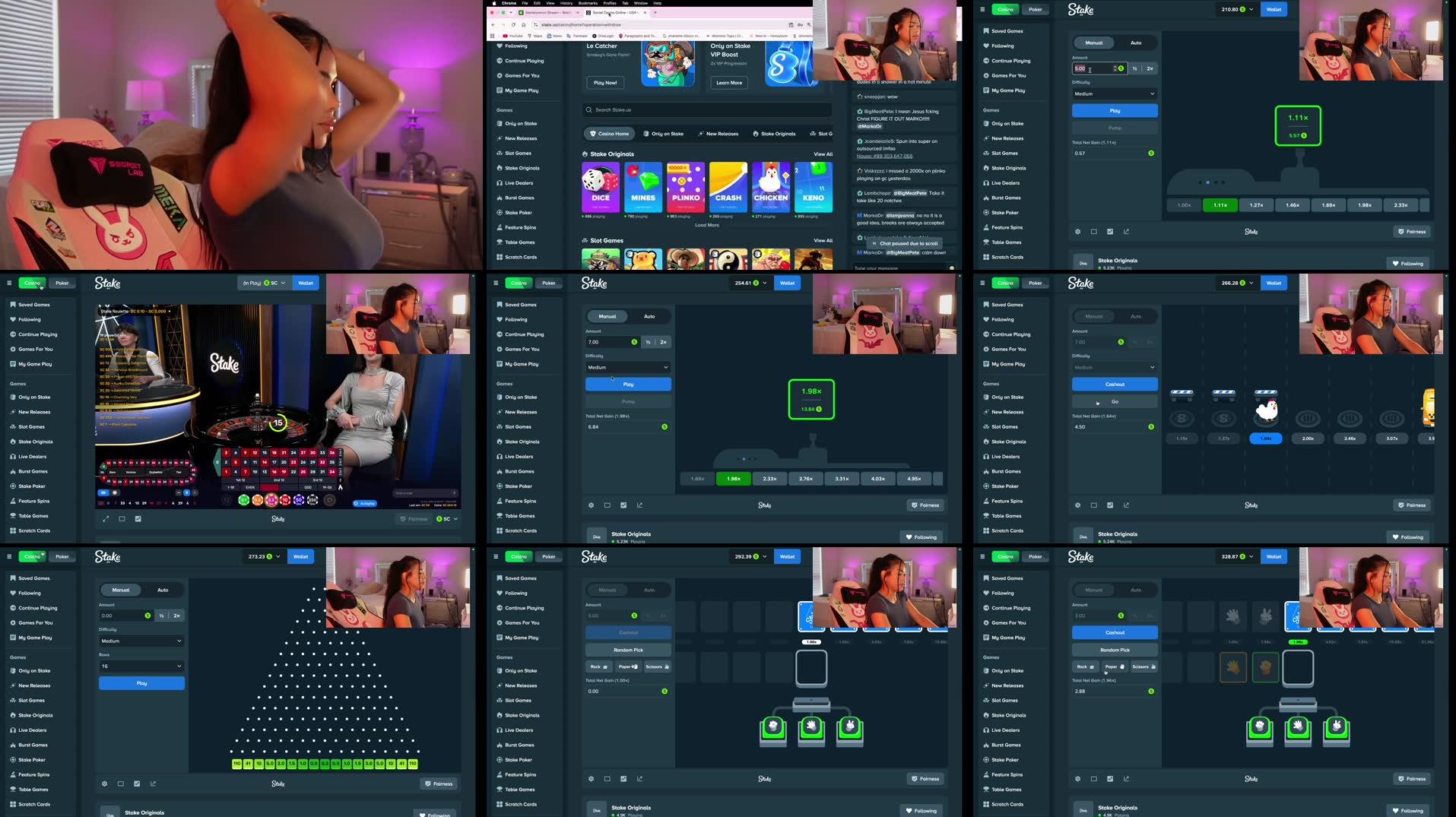This screenshot has width=1456, height=817.
Task: Halve the bet with ½ in 254.61 frame
Action: point(648,342)
